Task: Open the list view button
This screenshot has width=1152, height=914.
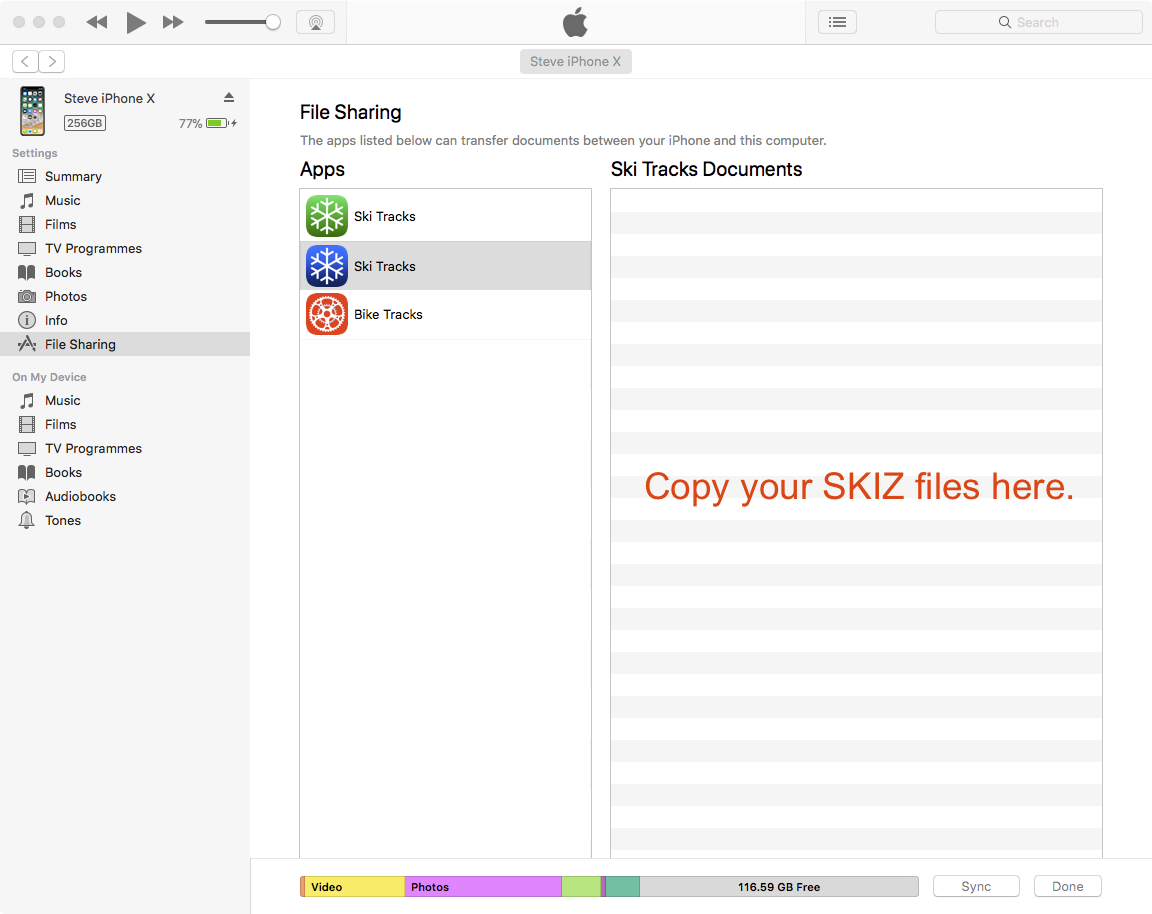Action: tap(838, 22)
